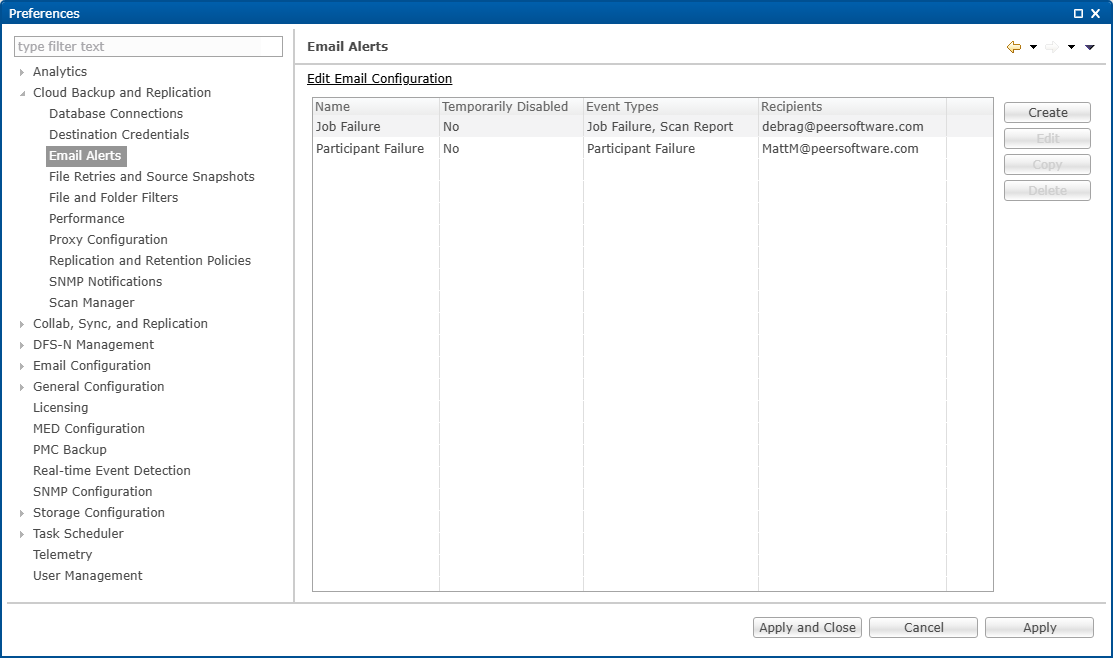Viewport: 1113px width, 658px height.
Task: Expand the Storage Configuration node
Action: pyautogui.click(x=22, y=513)
